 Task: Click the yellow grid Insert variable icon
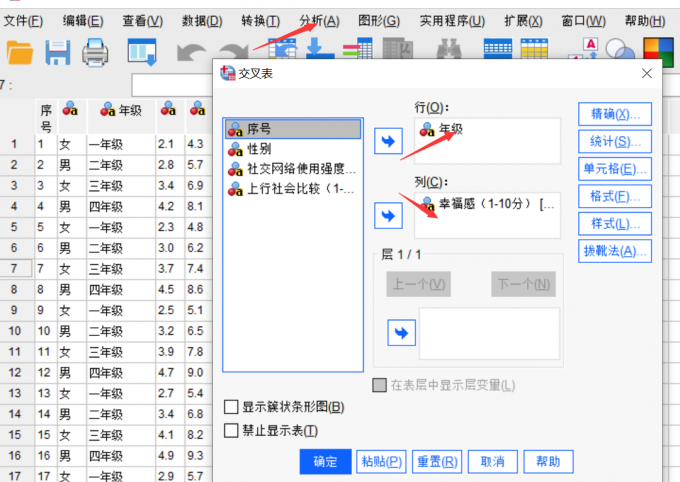point(534,49)
